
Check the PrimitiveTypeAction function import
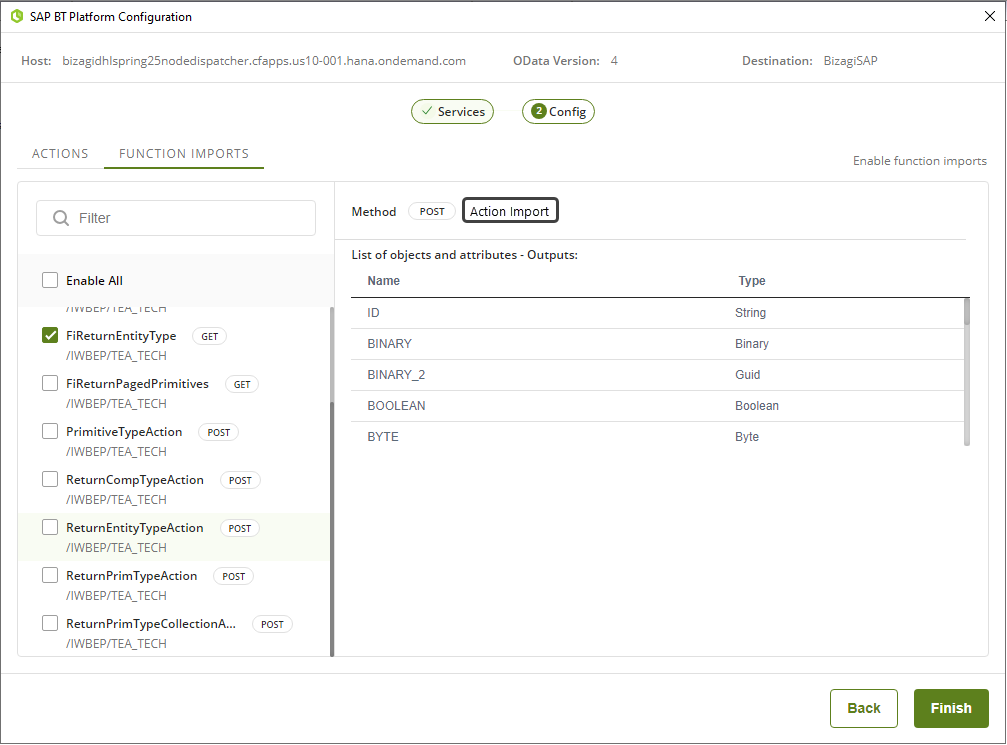50,432
